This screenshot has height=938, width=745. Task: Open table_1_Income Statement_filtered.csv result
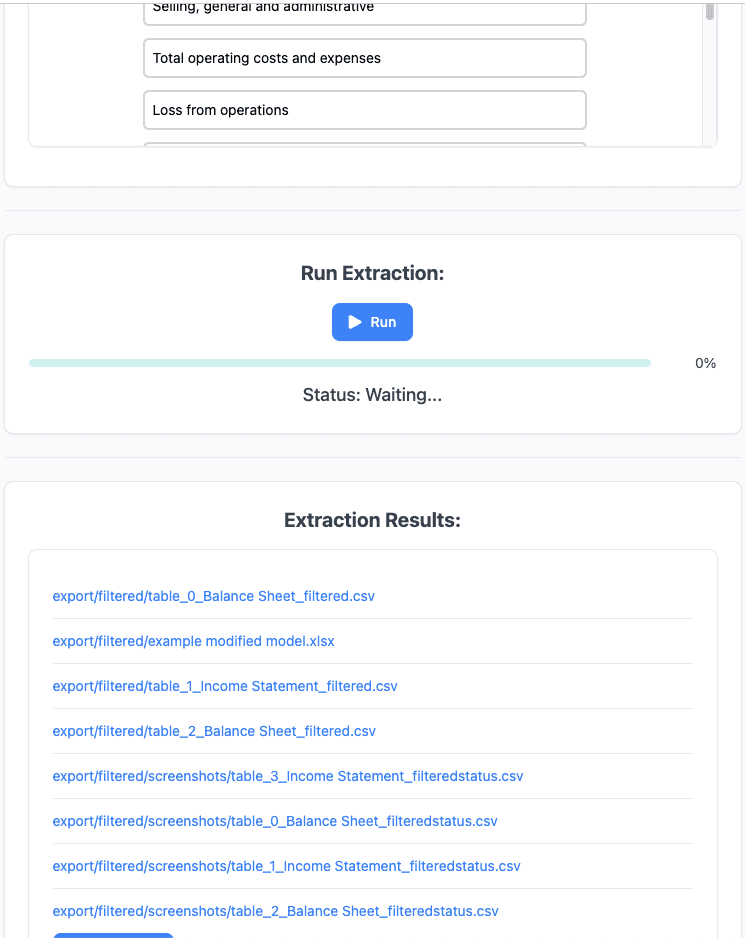tap(225, 686)
